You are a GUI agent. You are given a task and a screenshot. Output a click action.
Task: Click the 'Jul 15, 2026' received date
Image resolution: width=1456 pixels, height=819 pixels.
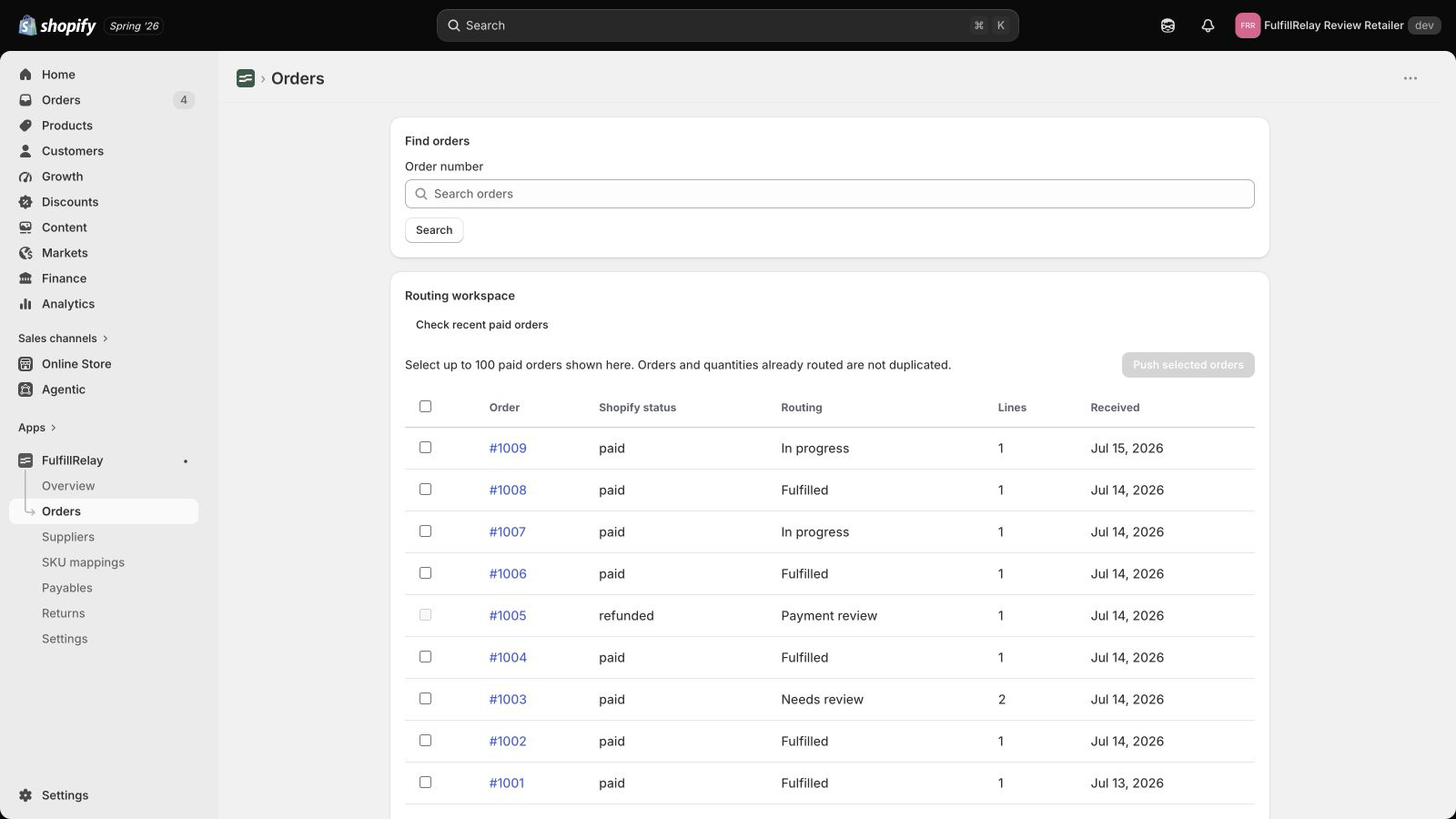[x=1127, y=449]
